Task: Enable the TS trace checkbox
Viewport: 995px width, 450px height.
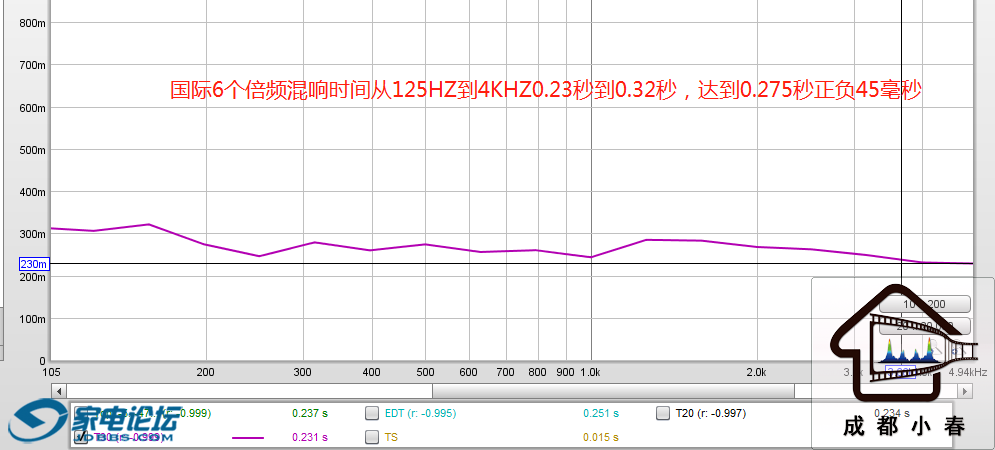Action: [x=372, y=437]
